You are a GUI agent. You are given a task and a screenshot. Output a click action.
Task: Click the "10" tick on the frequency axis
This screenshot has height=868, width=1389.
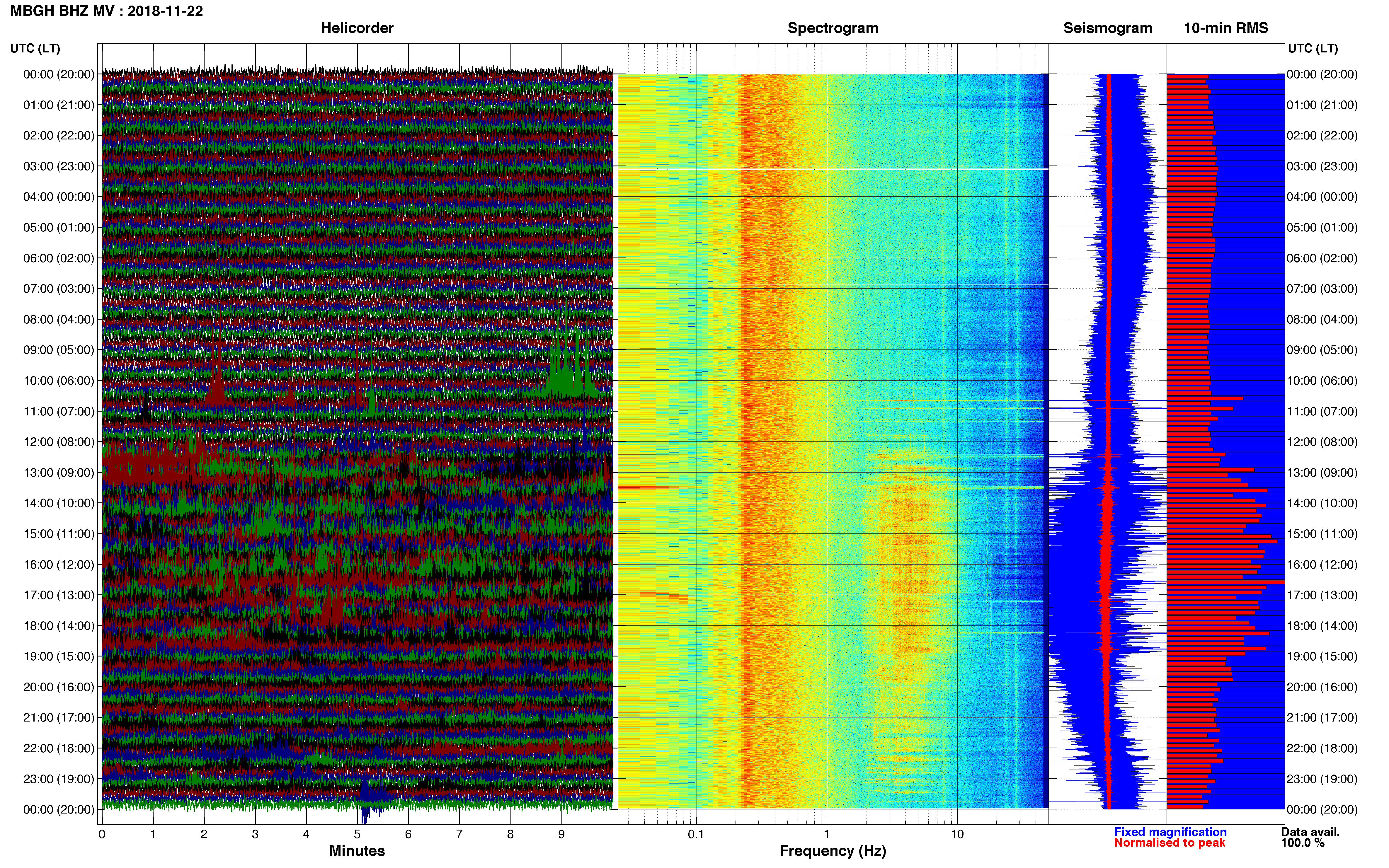click(x=957, y=835)
